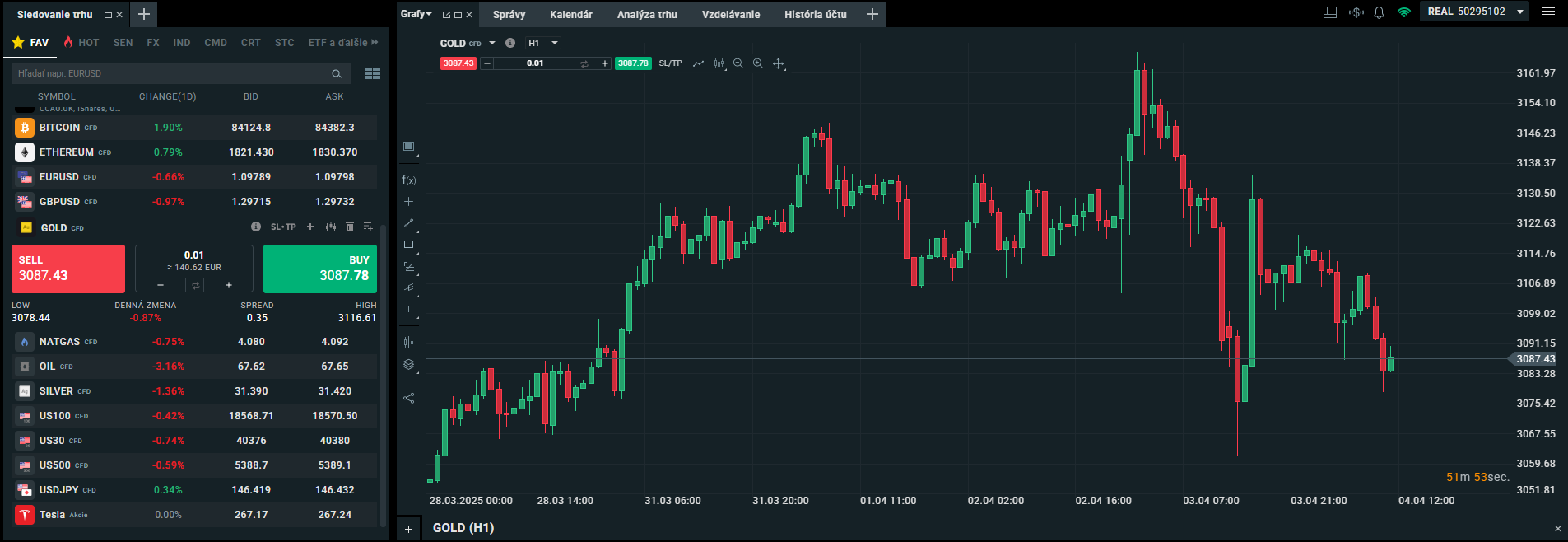Open the H1 timeframe dropdown
Viewport: 1568px width, 542px height.
(543, 43)
